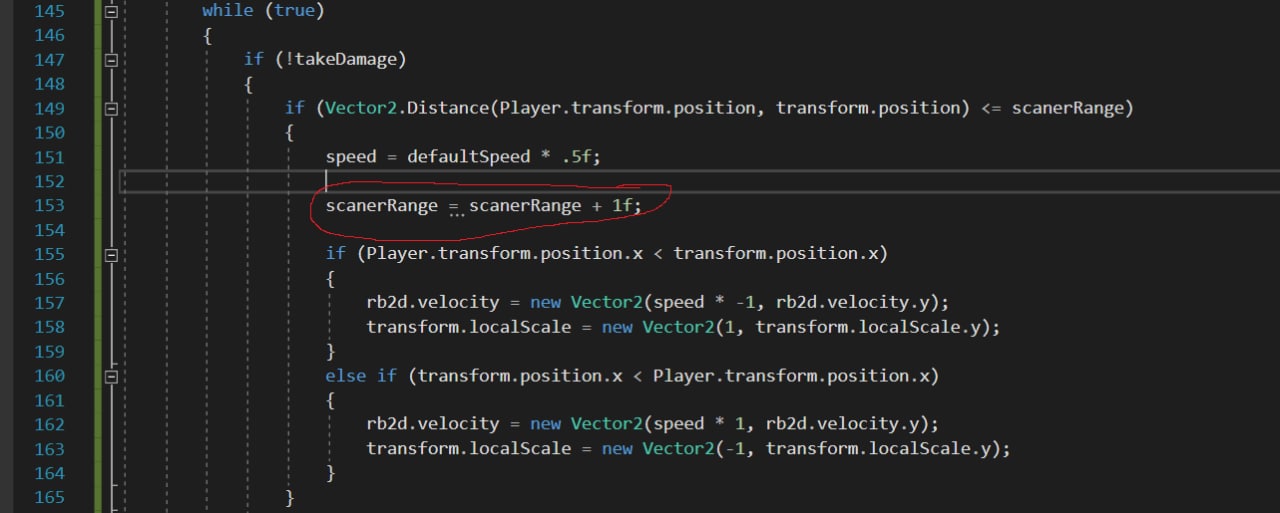
Task: Collapse the while (true) block at line 145
Action: click(x=111, y=11)
